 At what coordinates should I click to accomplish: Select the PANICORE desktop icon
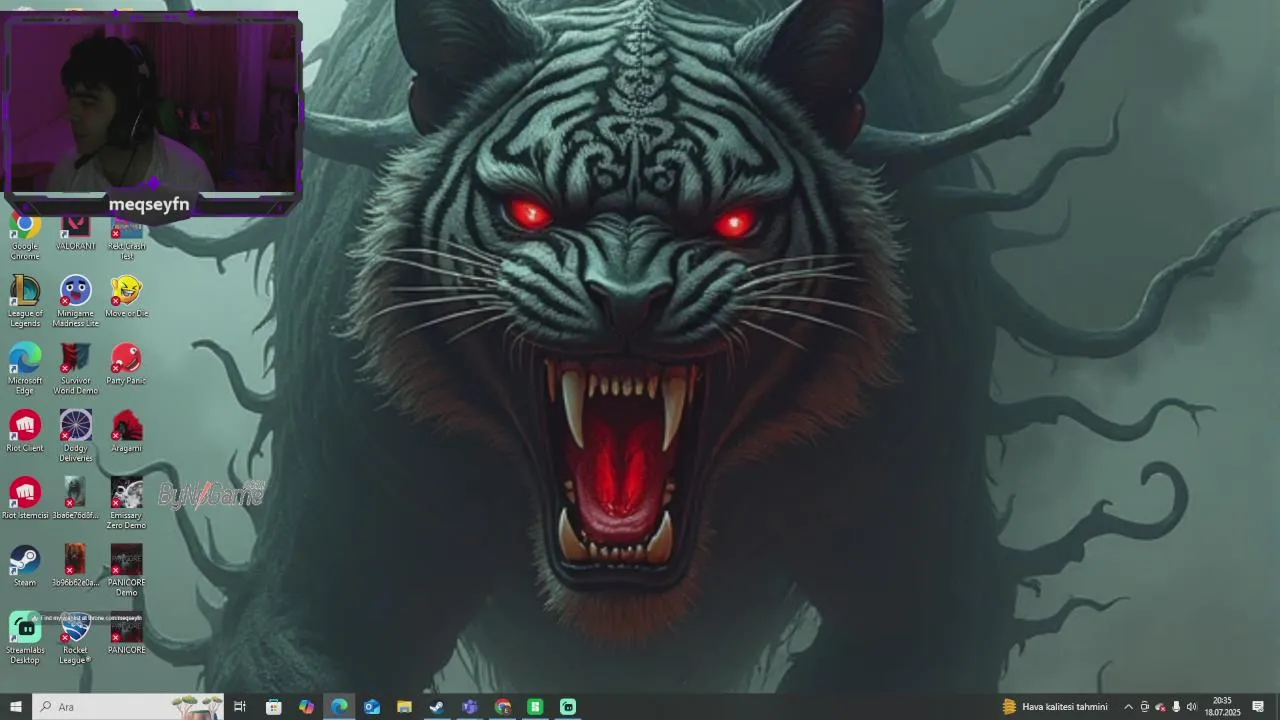click(x=127, y=633)
